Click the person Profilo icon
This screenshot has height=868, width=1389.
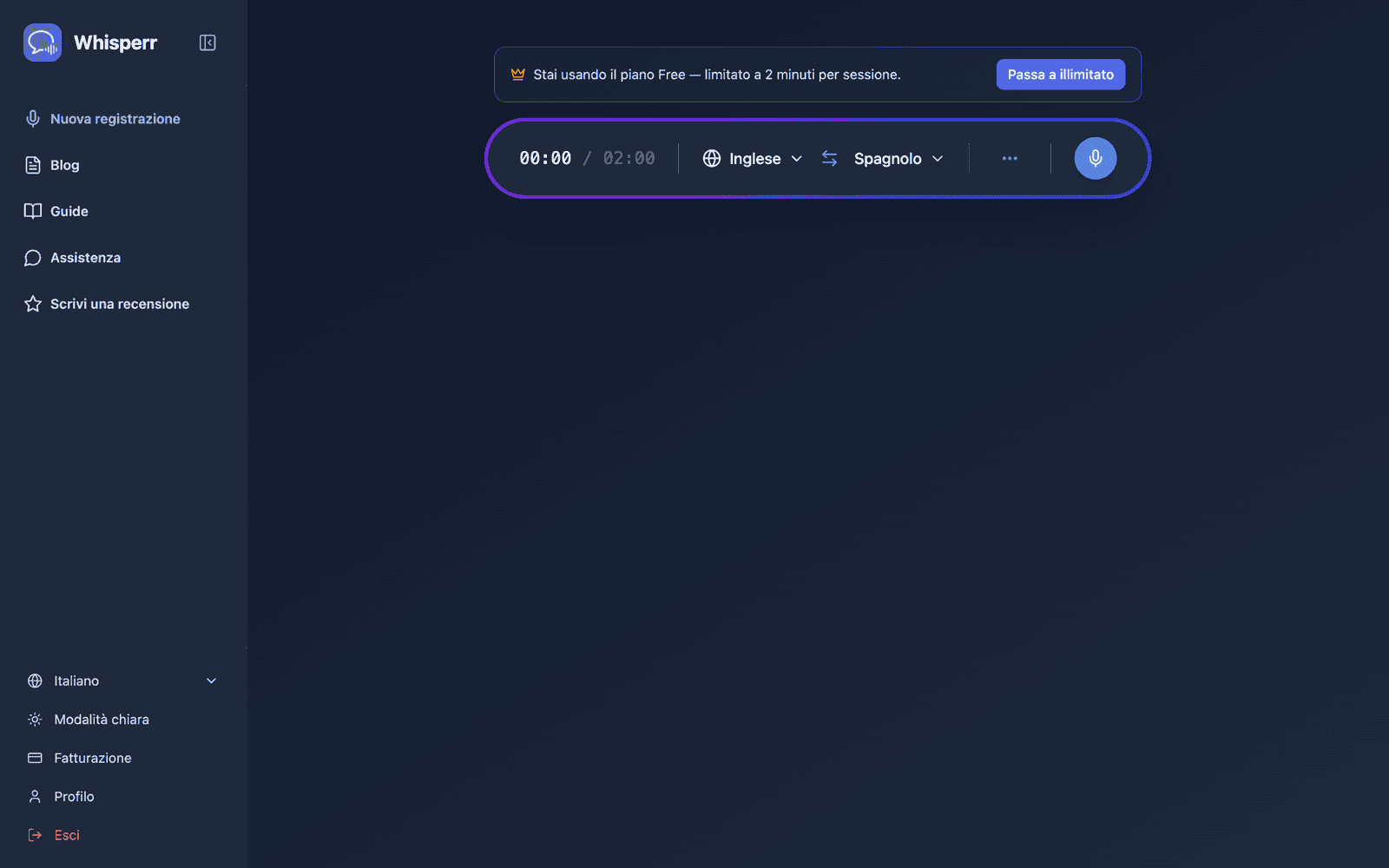pyautogui.click(x=35, y=797)
